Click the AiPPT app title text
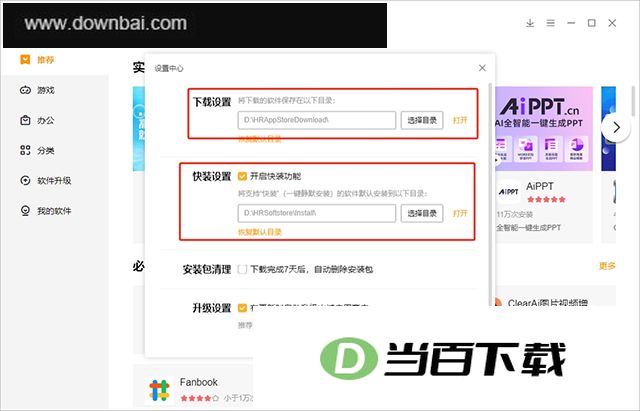Image resolution: width=640 pixels, height=411 pixels. click(x=540, y=186)
